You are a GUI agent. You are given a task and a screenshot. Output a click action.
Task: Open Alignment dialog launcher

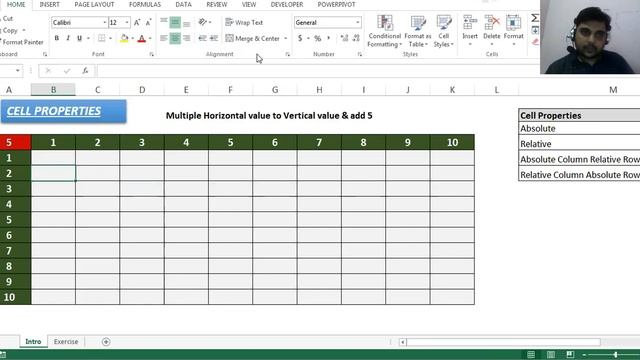[x=287, y=54]
